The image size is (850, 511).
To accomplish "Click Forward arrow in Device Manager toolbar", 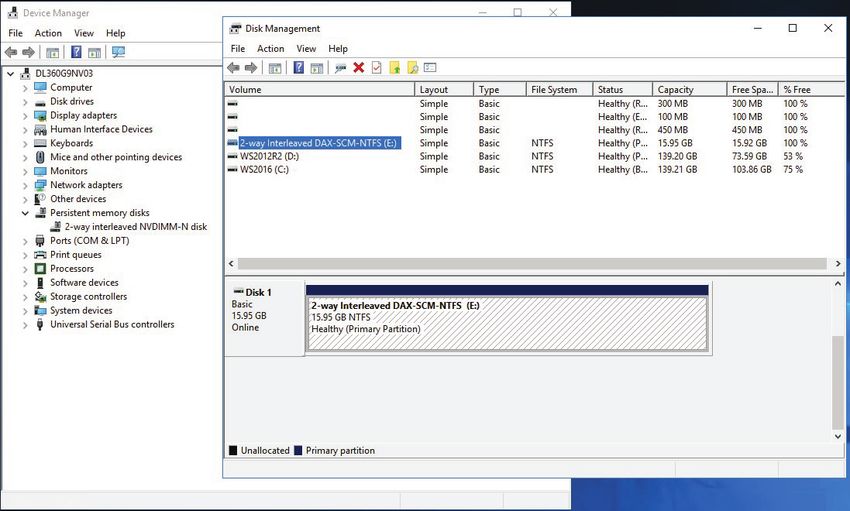I will pyautogui.click(x=28, y=52).
